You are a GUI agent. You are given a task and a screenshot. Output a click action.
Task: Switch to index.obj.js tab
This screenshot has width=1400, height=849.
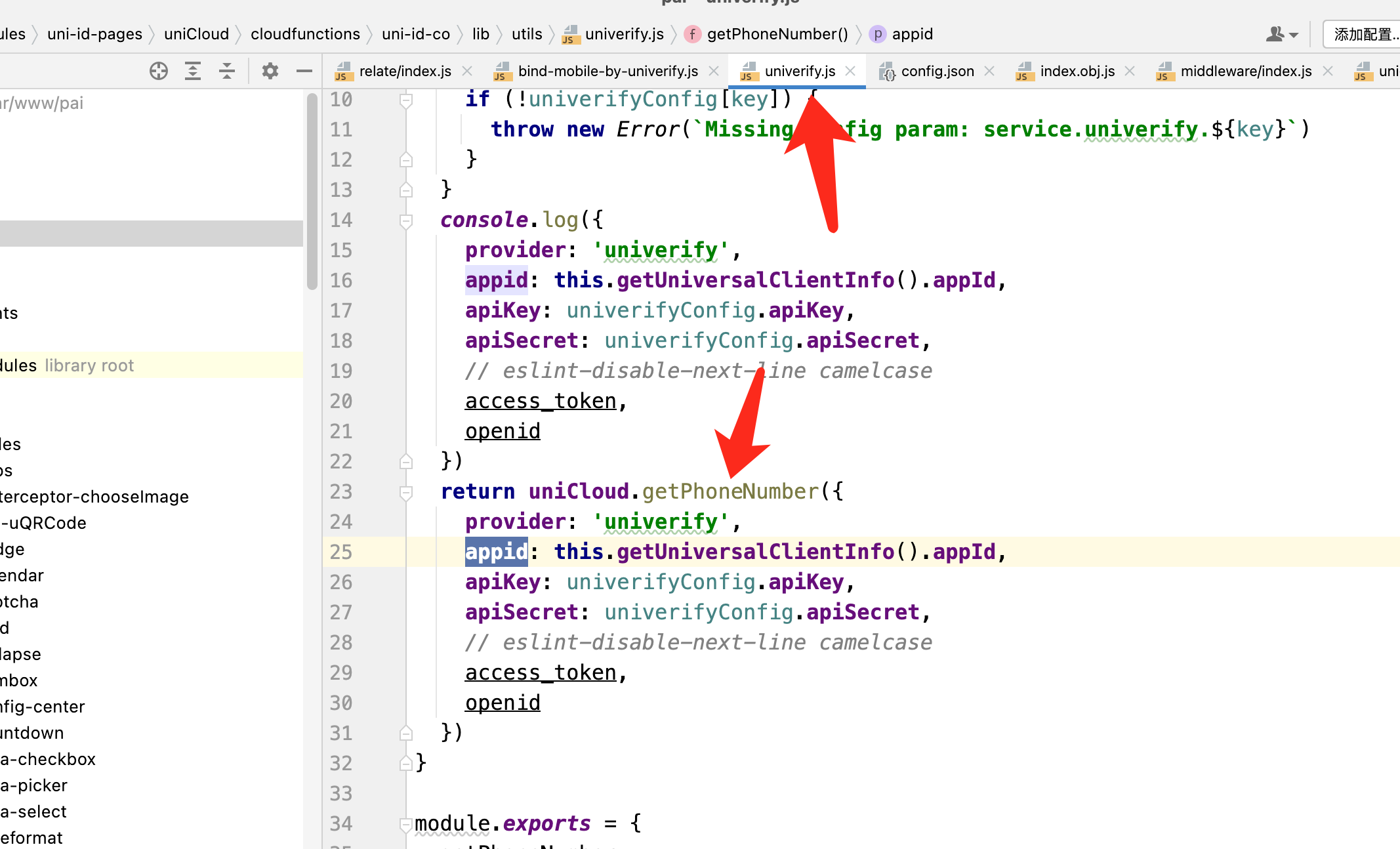(x=1077, y=71)
